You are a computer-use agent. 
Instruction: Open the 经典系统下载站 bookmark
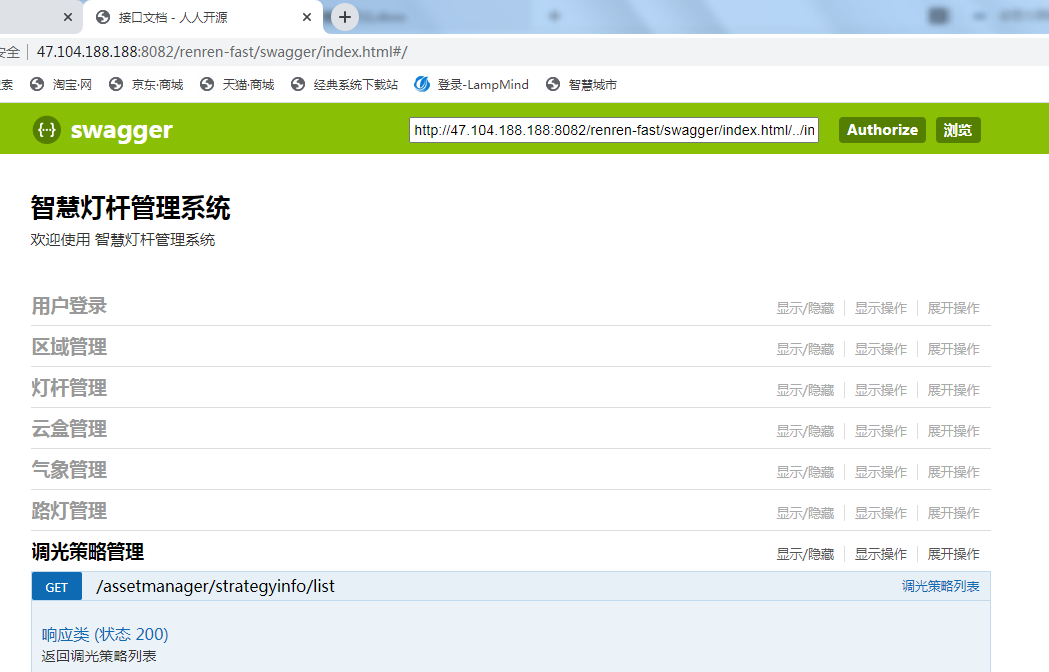tap(344, 85)
